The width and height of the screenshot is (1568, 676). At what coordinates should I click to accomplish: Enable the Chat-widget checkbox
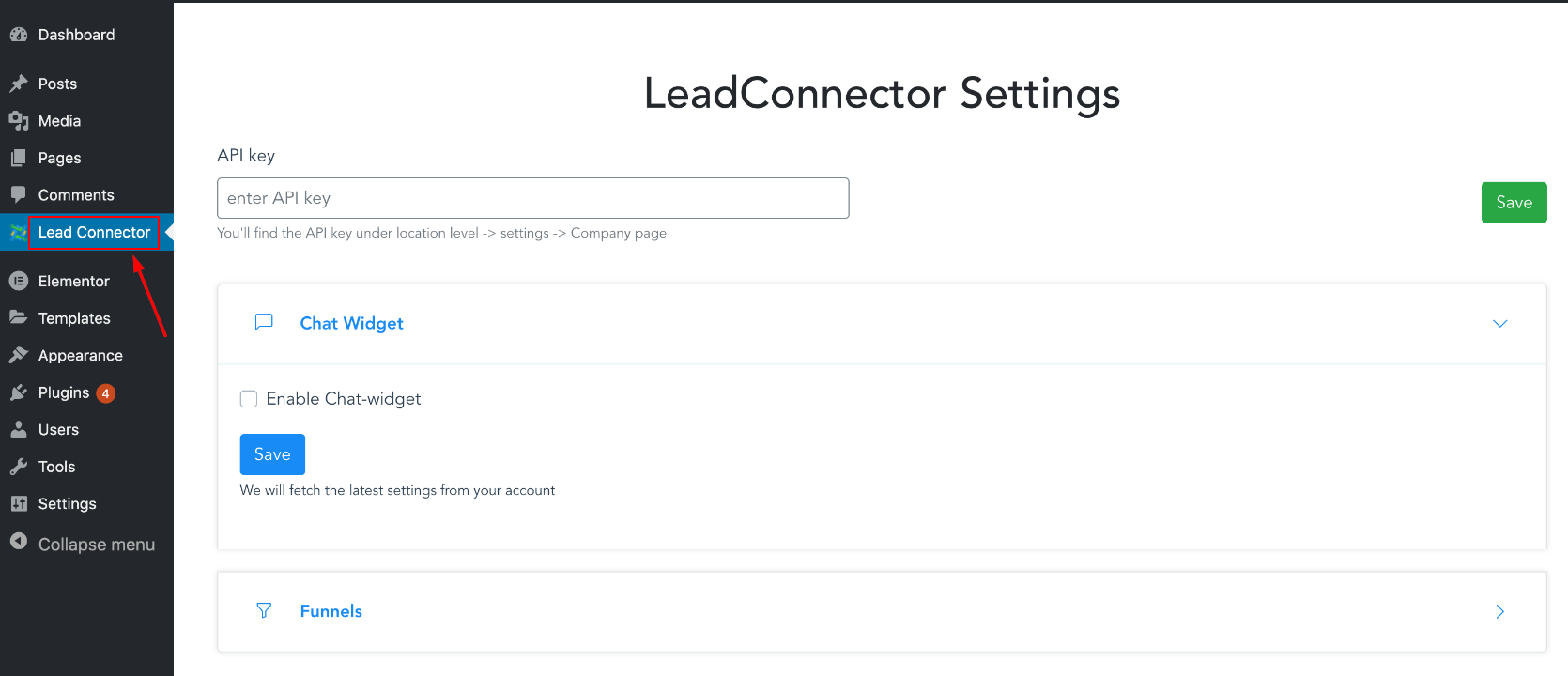click(249, 399)
